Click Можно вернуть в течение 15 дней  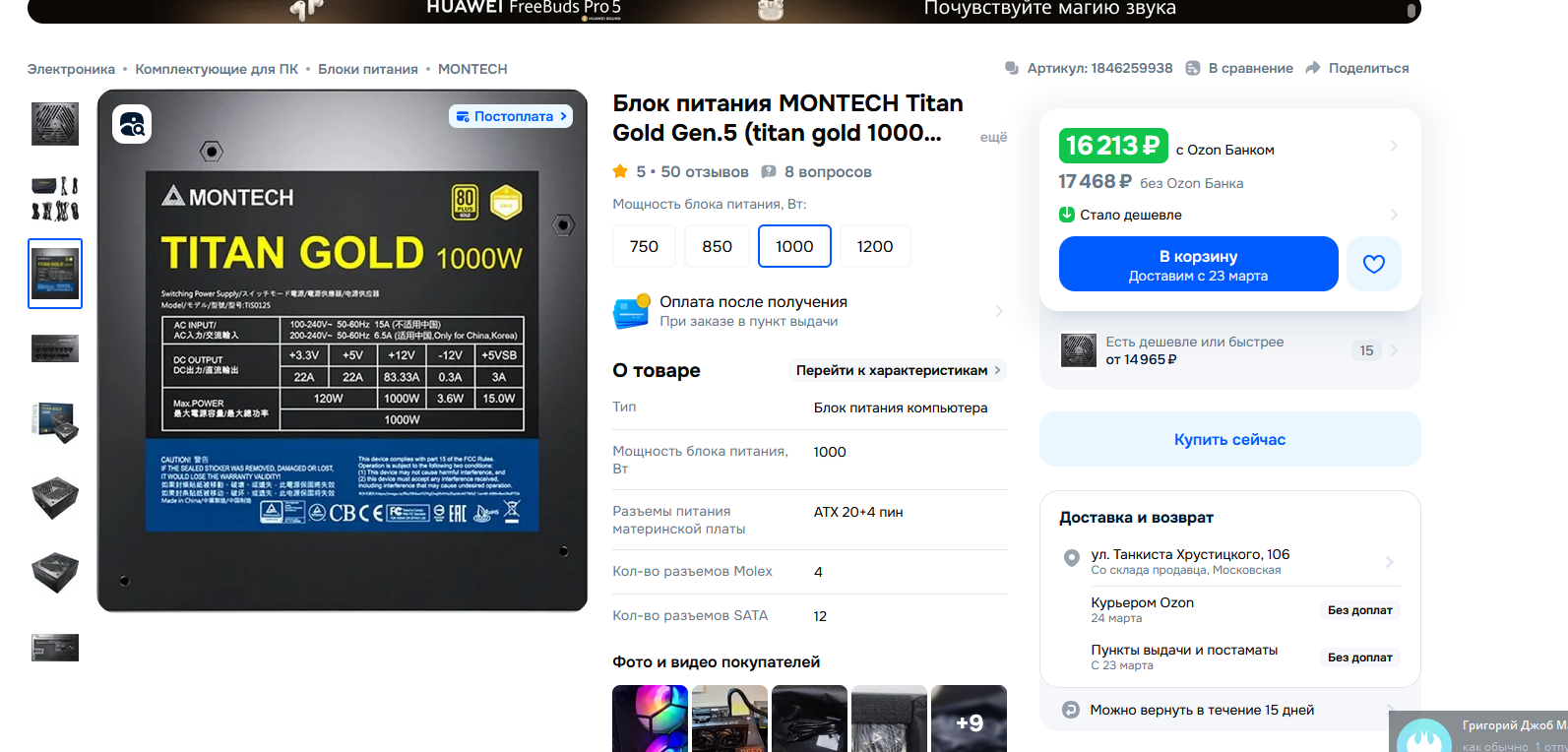tap(1202, 710)
